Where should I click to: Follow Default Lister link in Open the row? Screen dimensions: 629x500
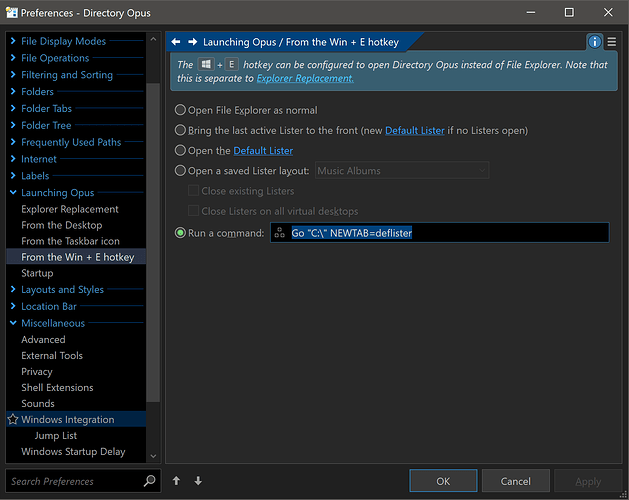[263, 150]
